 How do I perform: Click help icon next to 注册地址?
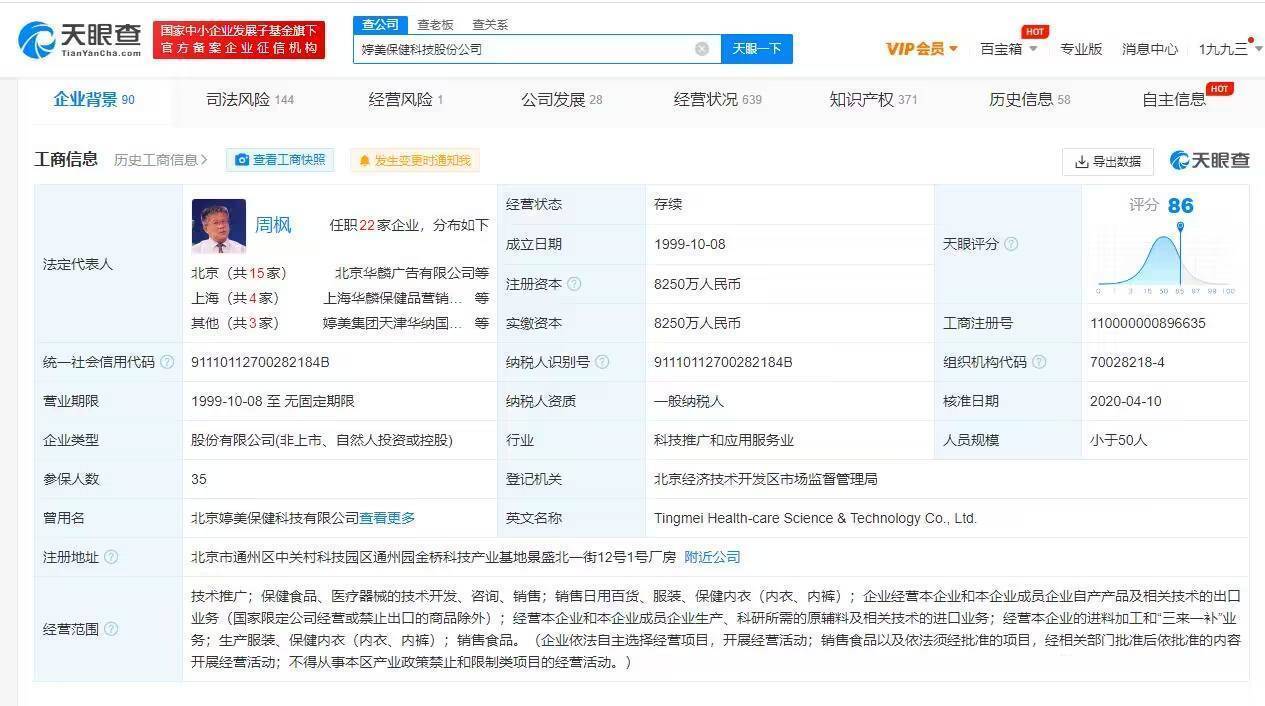[x=111, y=557]
